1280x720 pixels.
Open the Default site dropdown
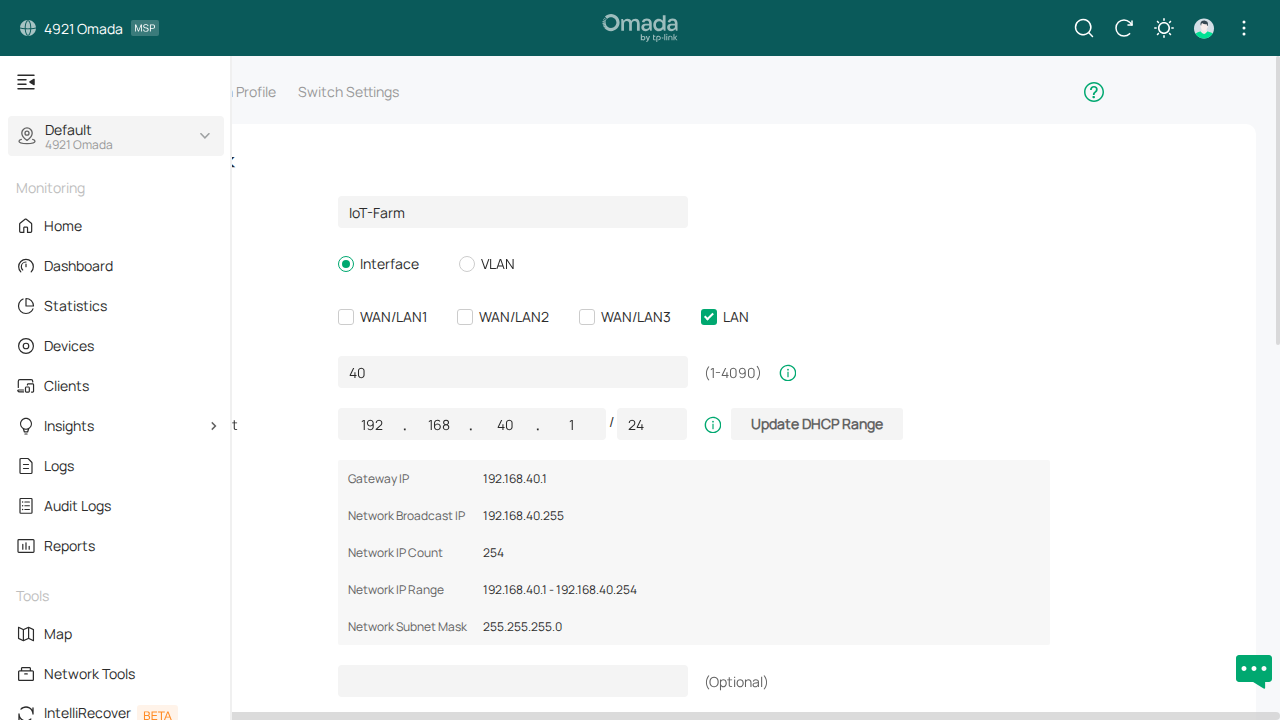click(115, 136)
